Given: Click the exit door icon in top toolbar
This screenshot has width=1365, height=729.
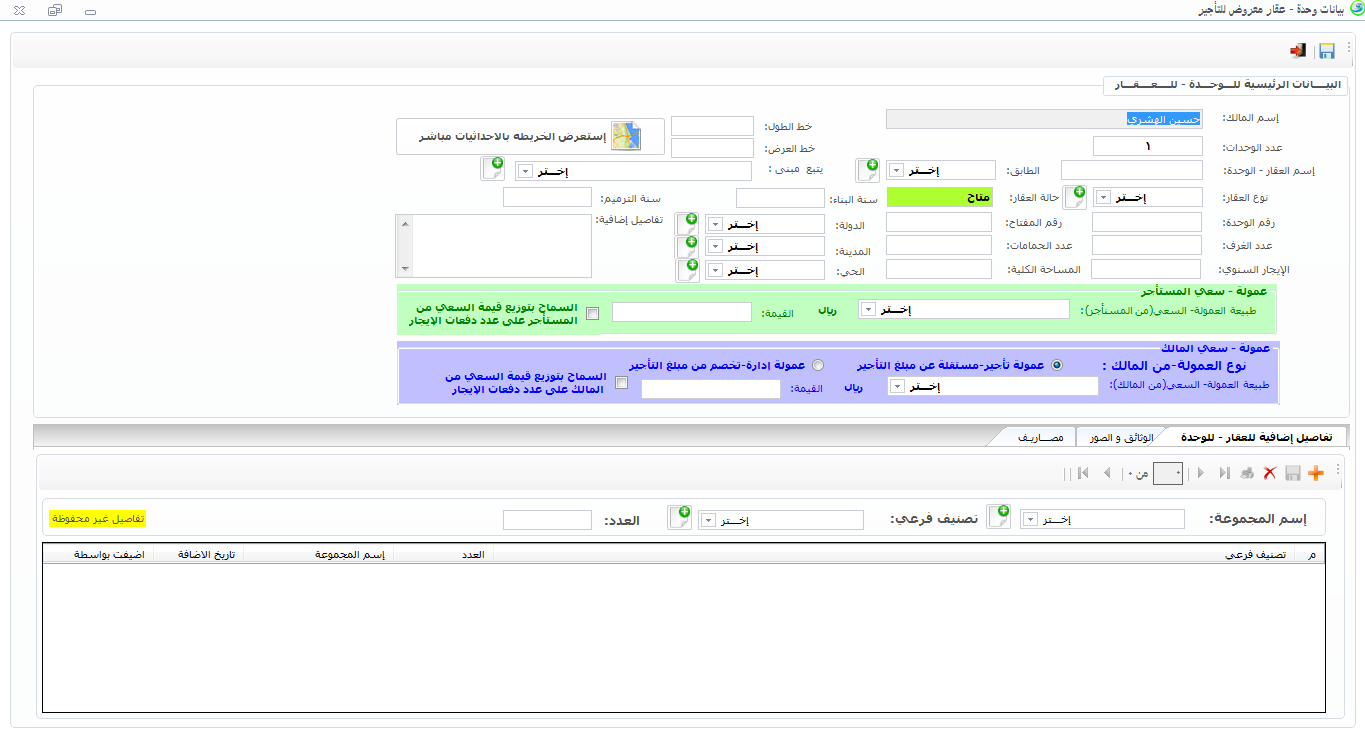Looking at the screenshot, I should (x=1298, y=51).
